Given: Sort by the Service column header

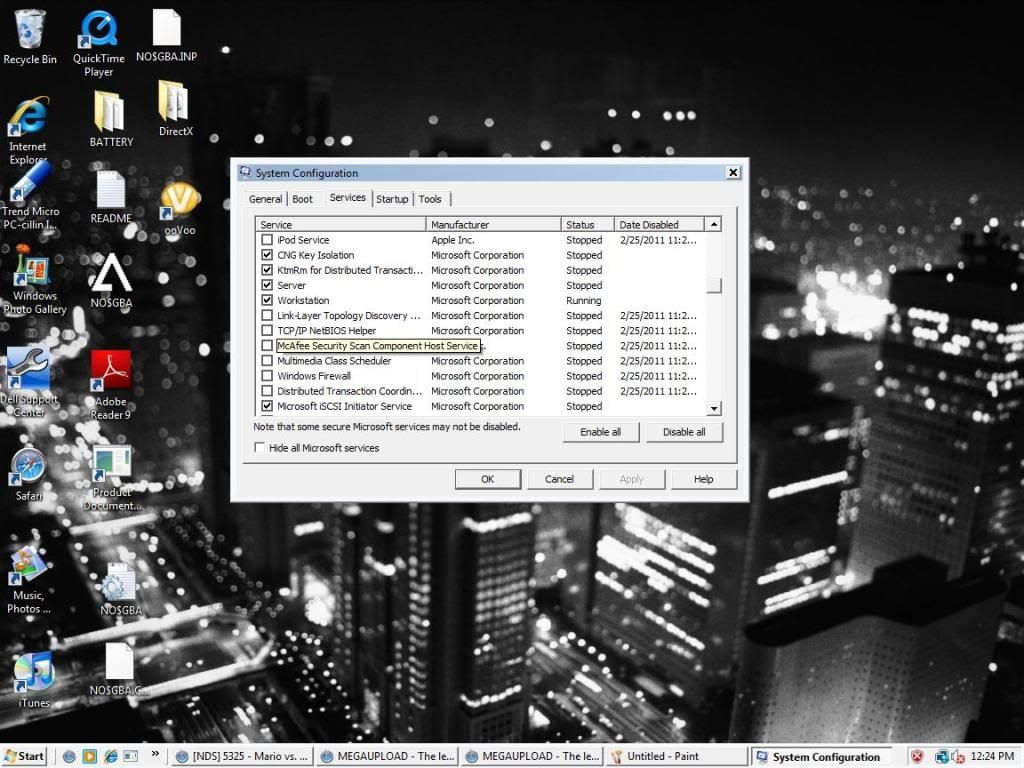Looking at the screenshot, I should click(x=340, y=224).
